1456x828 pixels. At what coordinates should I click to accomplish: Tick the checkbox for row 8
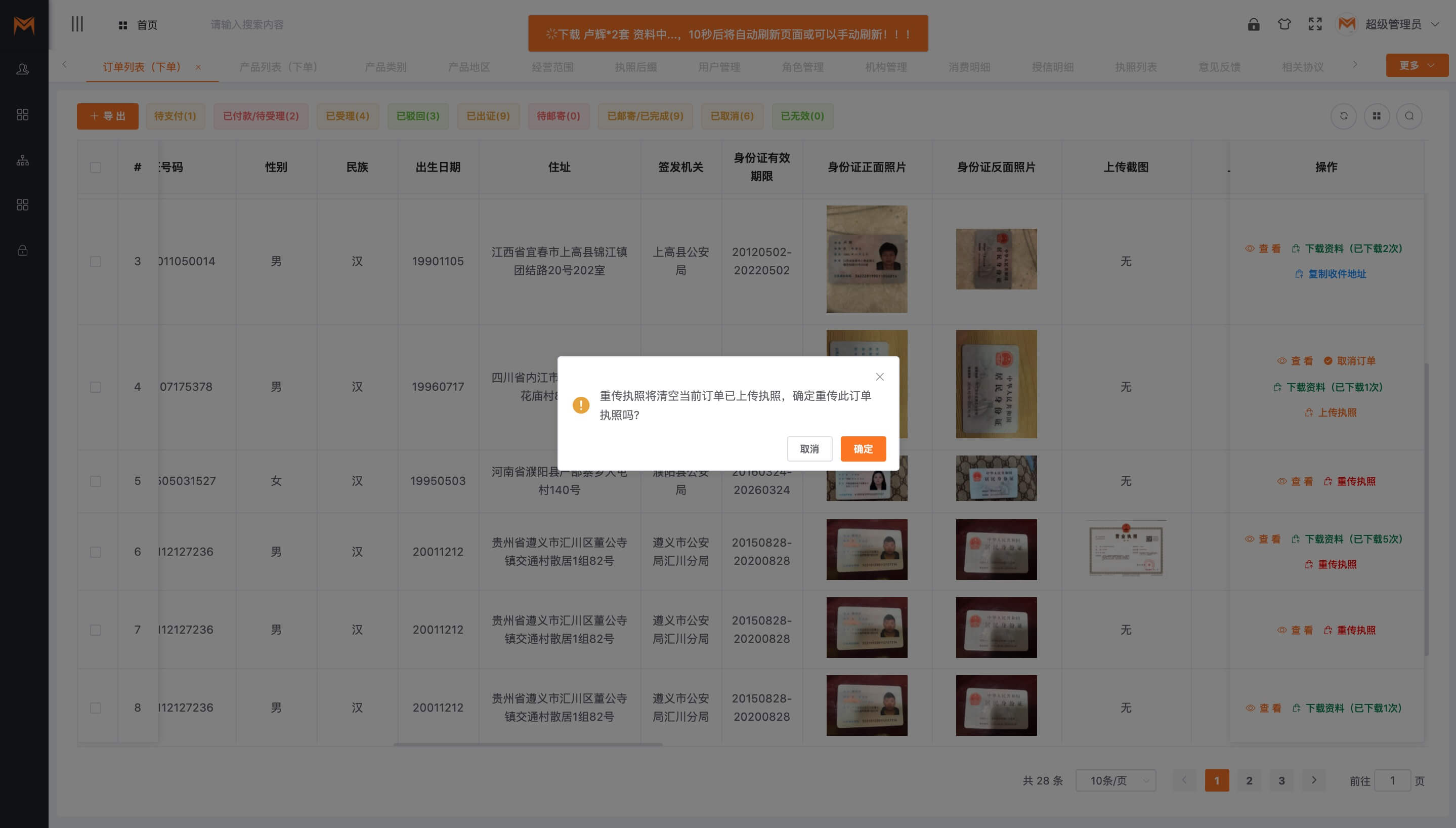(x=96, y=708)
